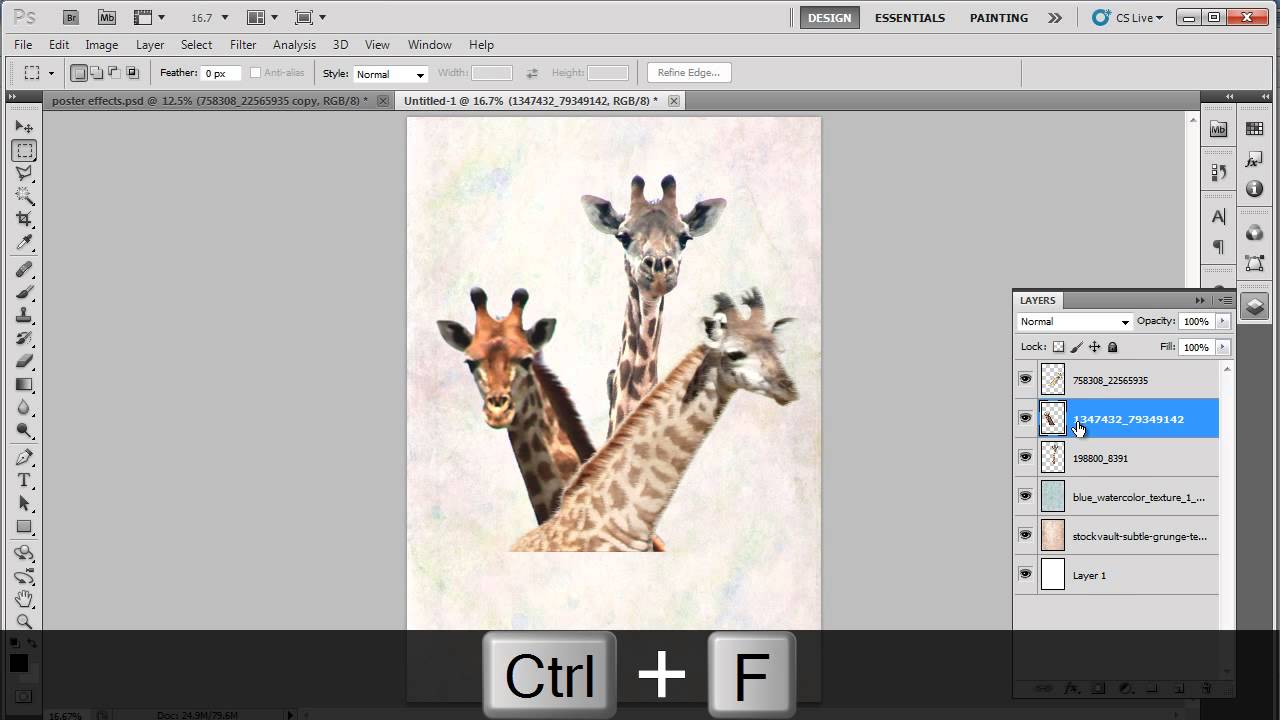Open the Info panel icon
The width and height of the screenshot is (1280, 720).
coord(1254,189)
